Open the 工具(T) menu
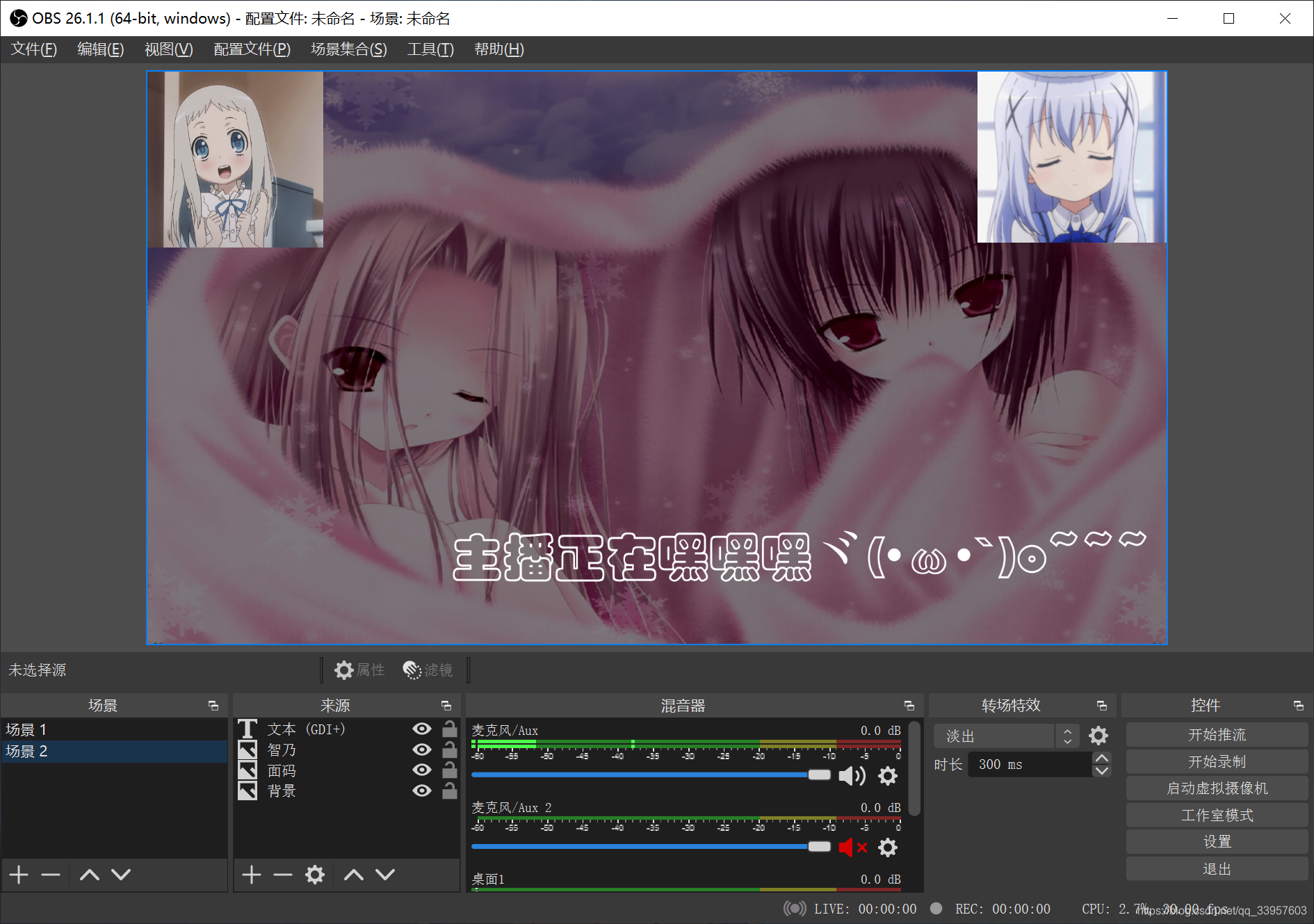Screen dimensions: 1314x924 tap(431, 49)
